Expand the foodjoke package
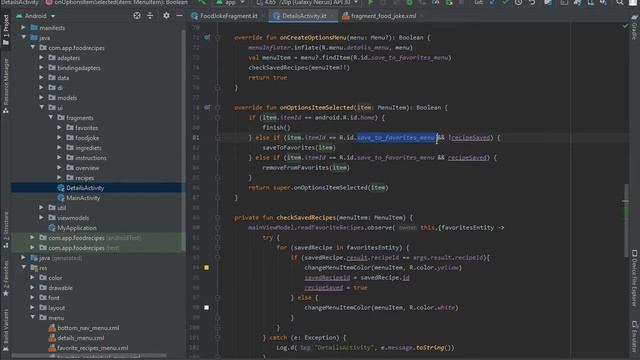The width and height of the screenshot is (640, 360). [60, 138]
